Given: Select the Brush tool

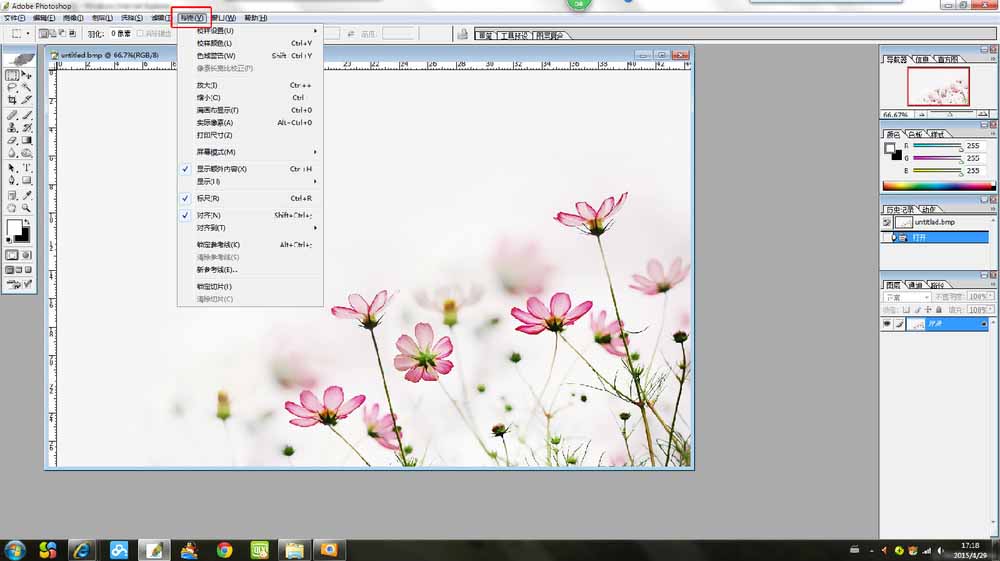Looking at the screenshot, I should pos(26,115).
